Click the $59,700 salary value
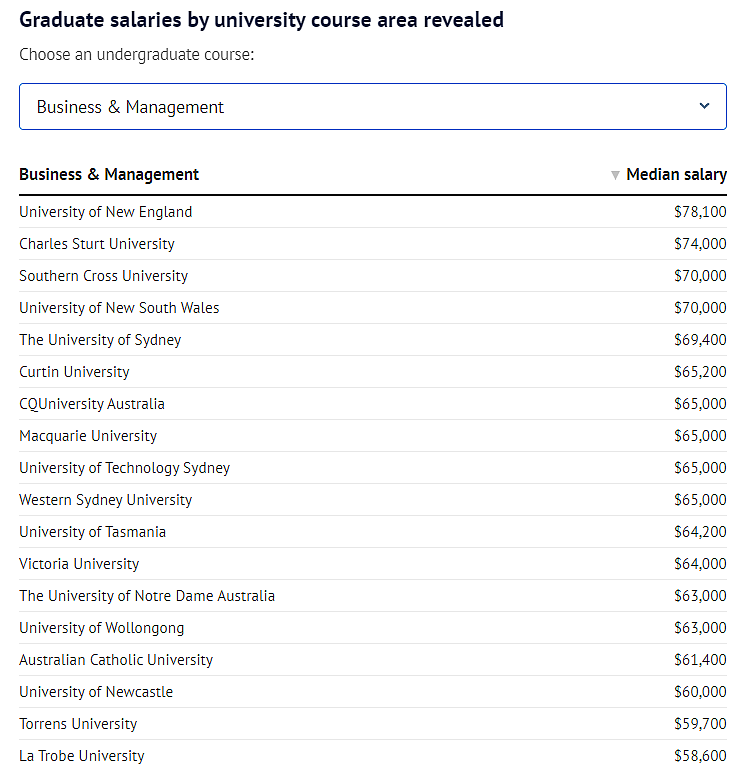Image resolution: width=747 pixels, height=779 pixels. tap(700, 724)
